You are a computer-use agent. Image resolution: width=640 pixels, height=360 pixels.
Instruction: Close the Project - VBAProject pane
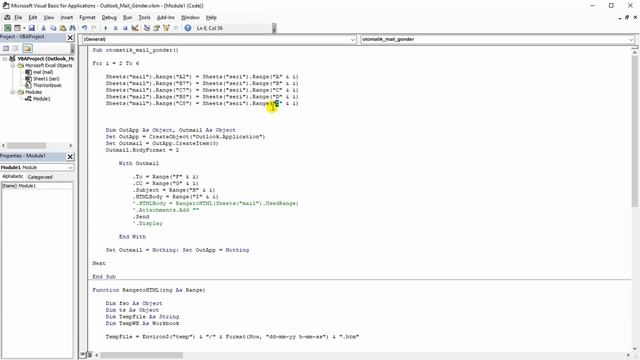[70, 38]
